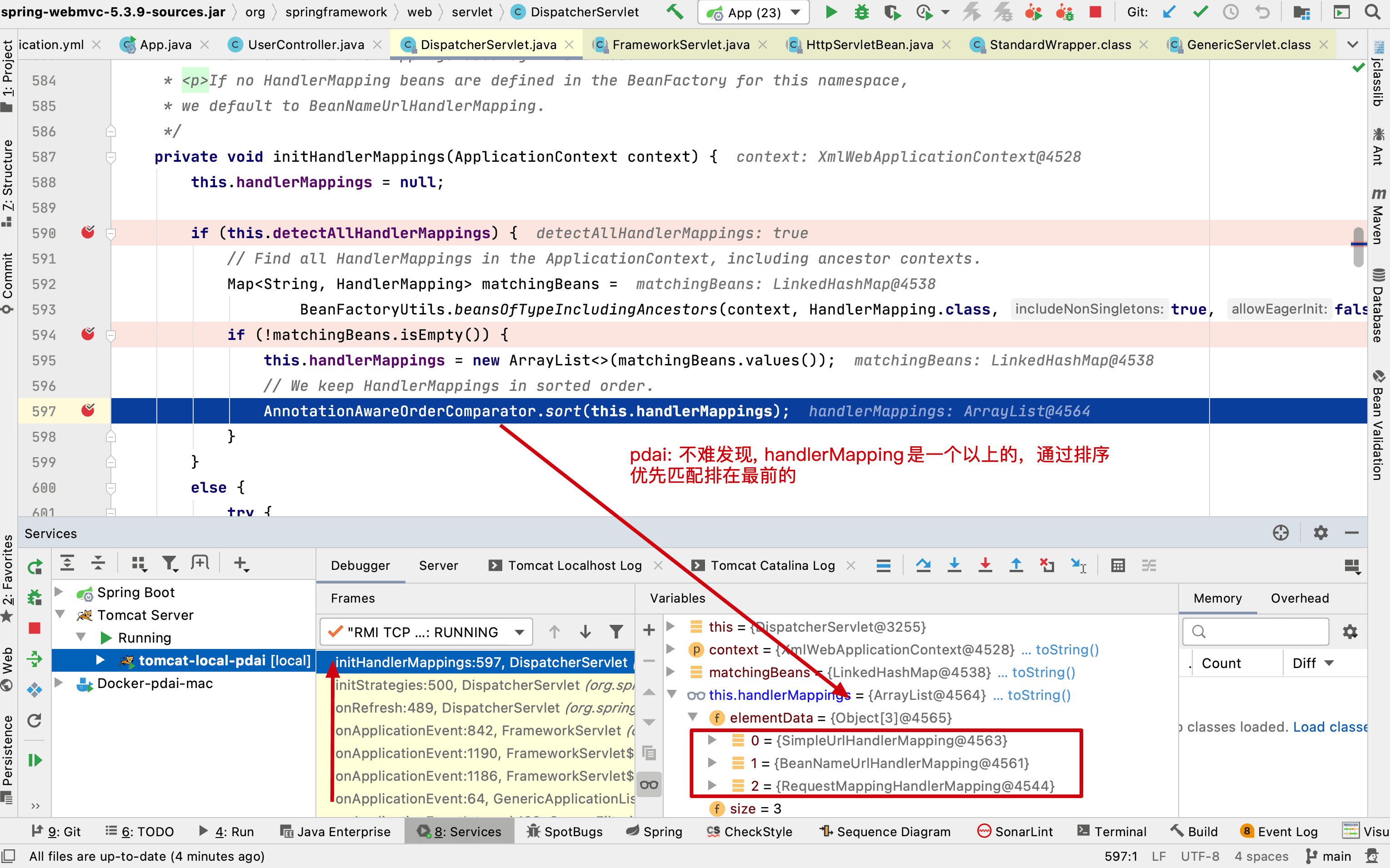Click toString() link for context variable
The height and width of the screenshot is (868, 1390).
1067,649
